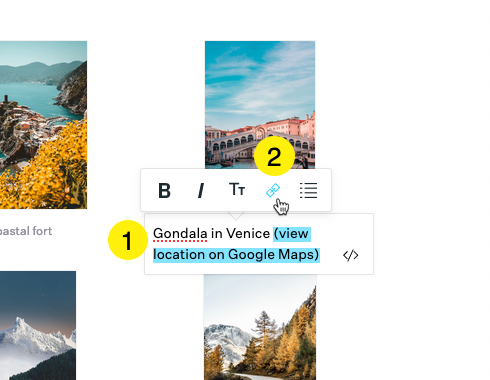Click the highlighted word "location"

pyautogui.click(x=179, y=255)
